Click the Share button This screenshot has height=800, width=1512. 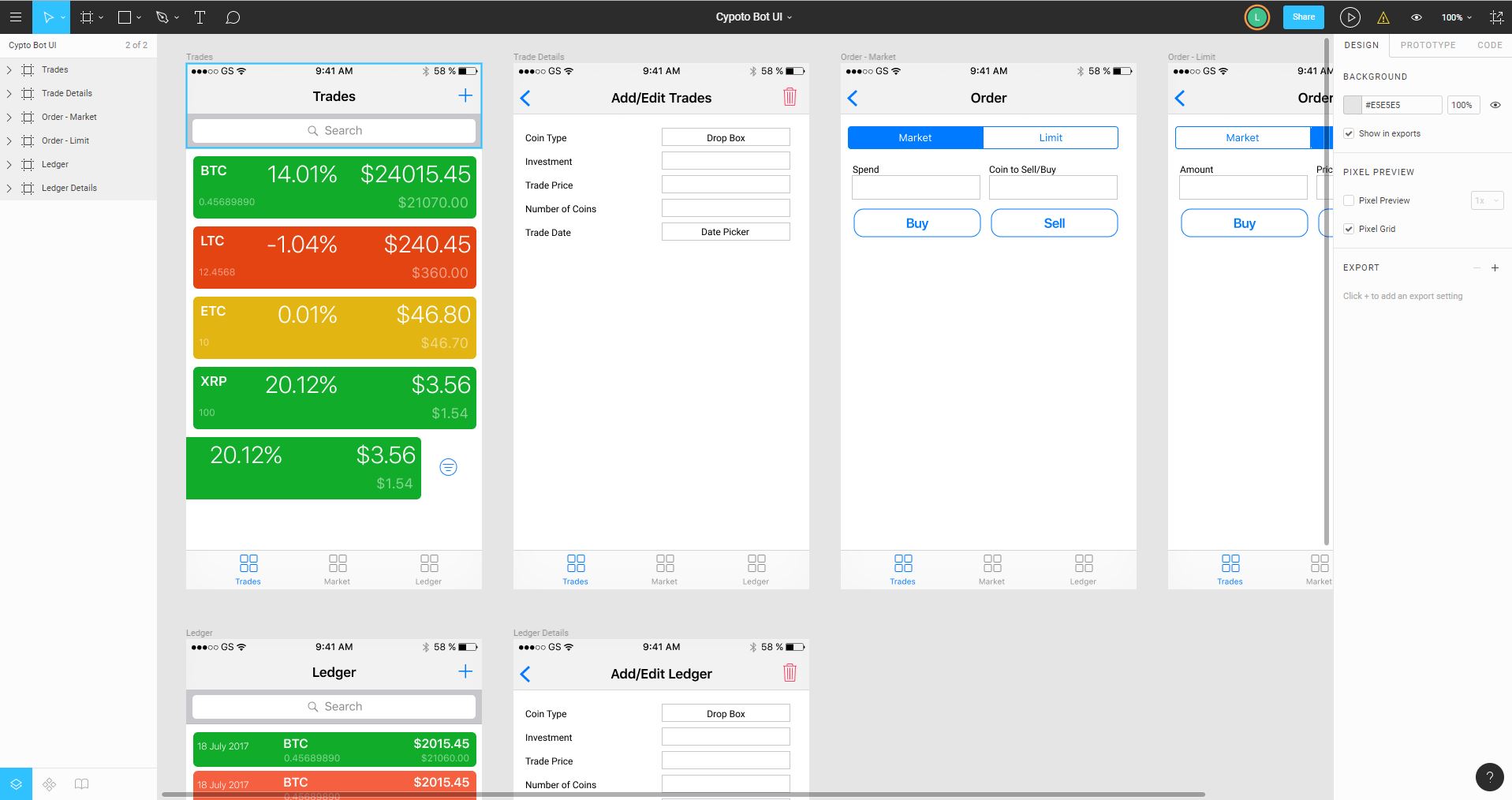1303,17
